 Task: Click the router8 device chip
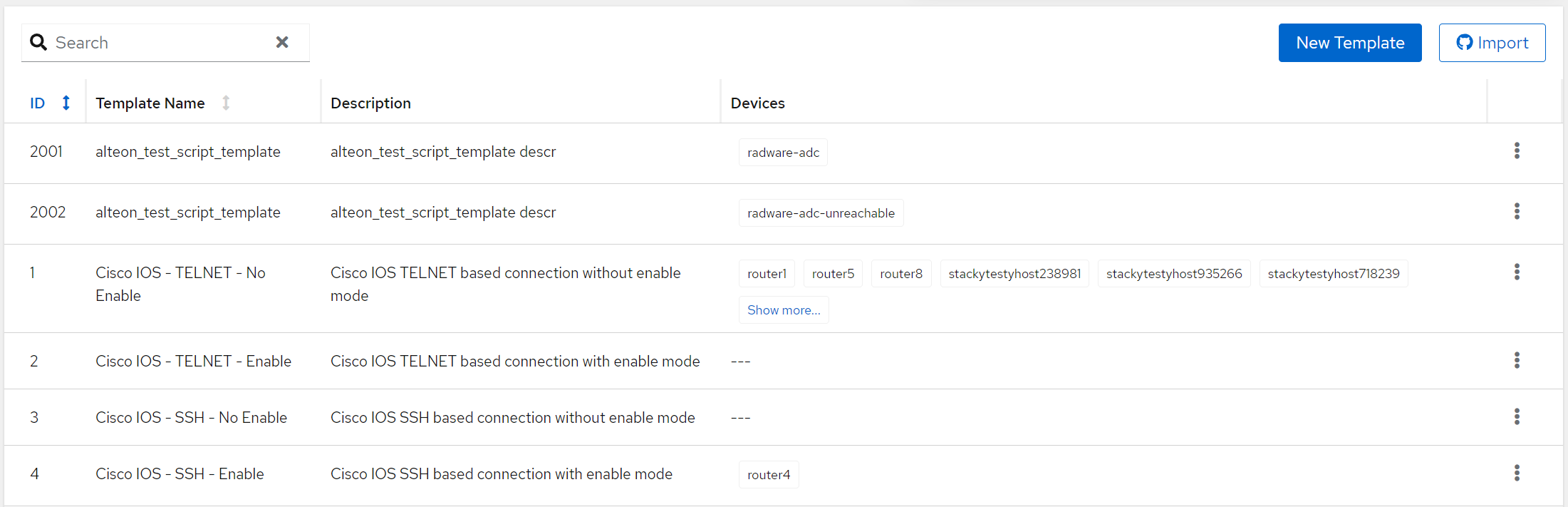tap(901, 274)
